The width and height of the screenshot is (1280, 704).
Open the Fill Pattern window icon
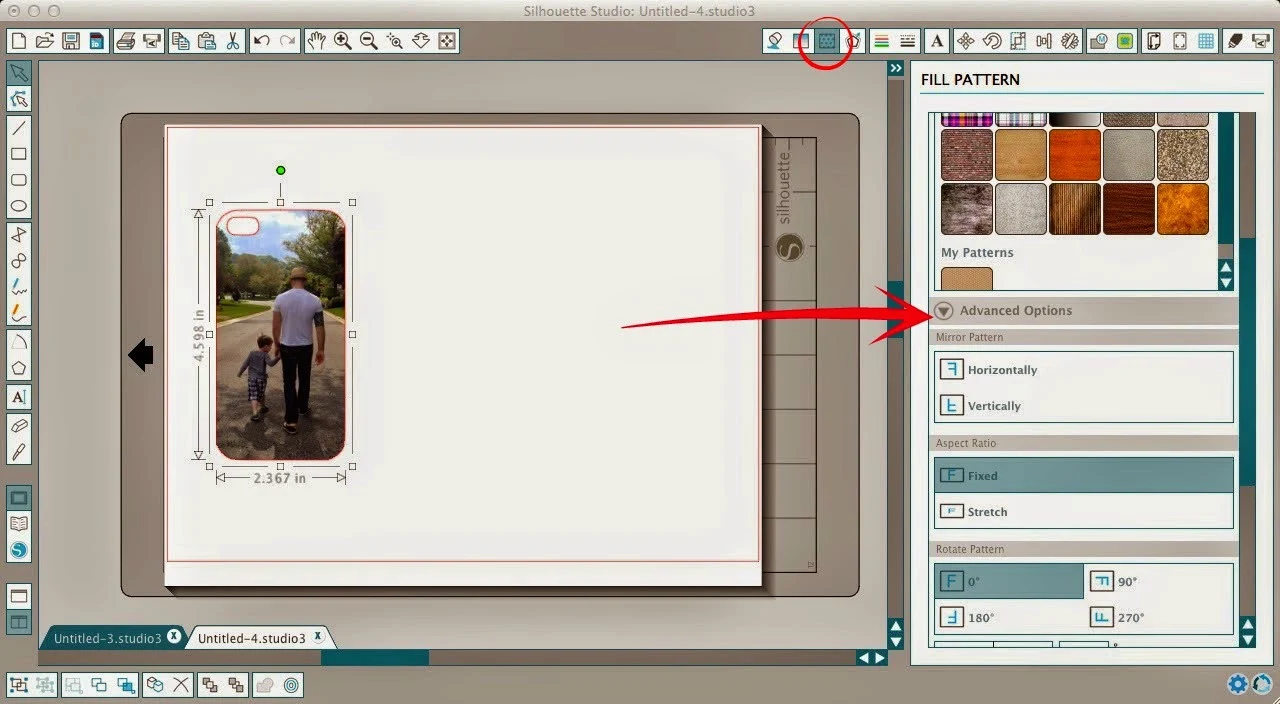pos(826,41)
